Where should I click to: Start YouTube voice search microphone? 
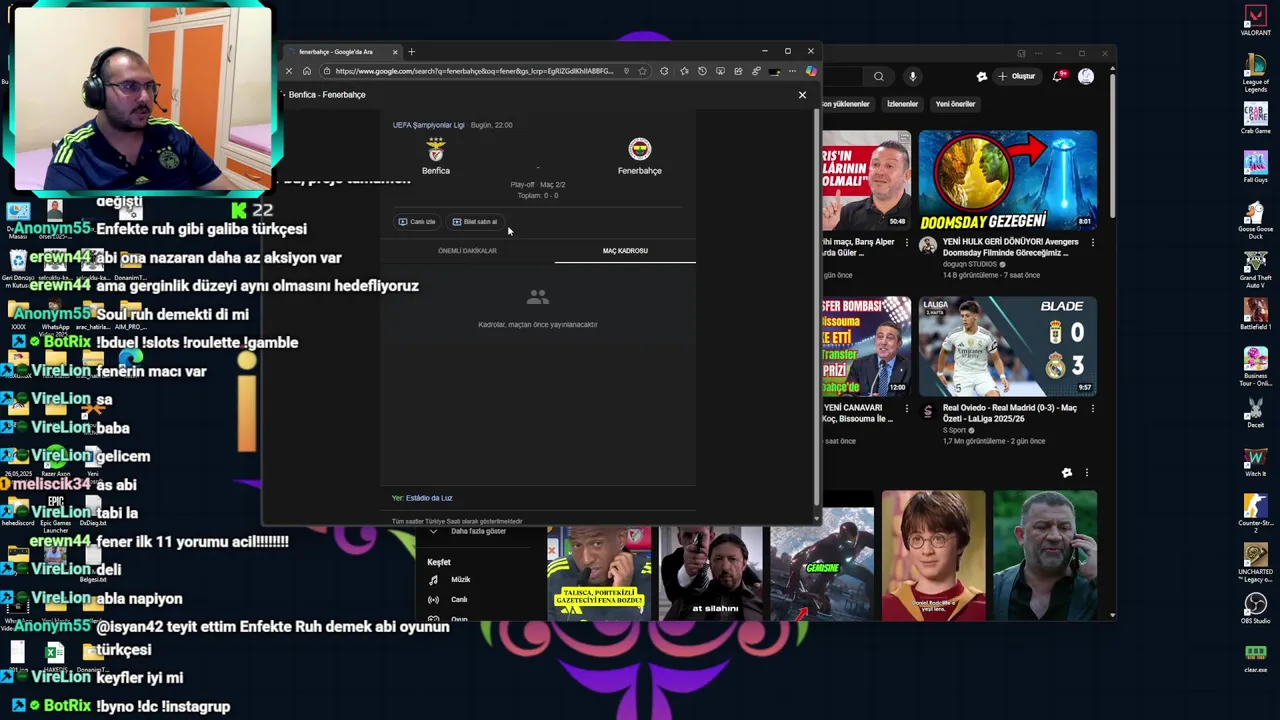[912, 76]
